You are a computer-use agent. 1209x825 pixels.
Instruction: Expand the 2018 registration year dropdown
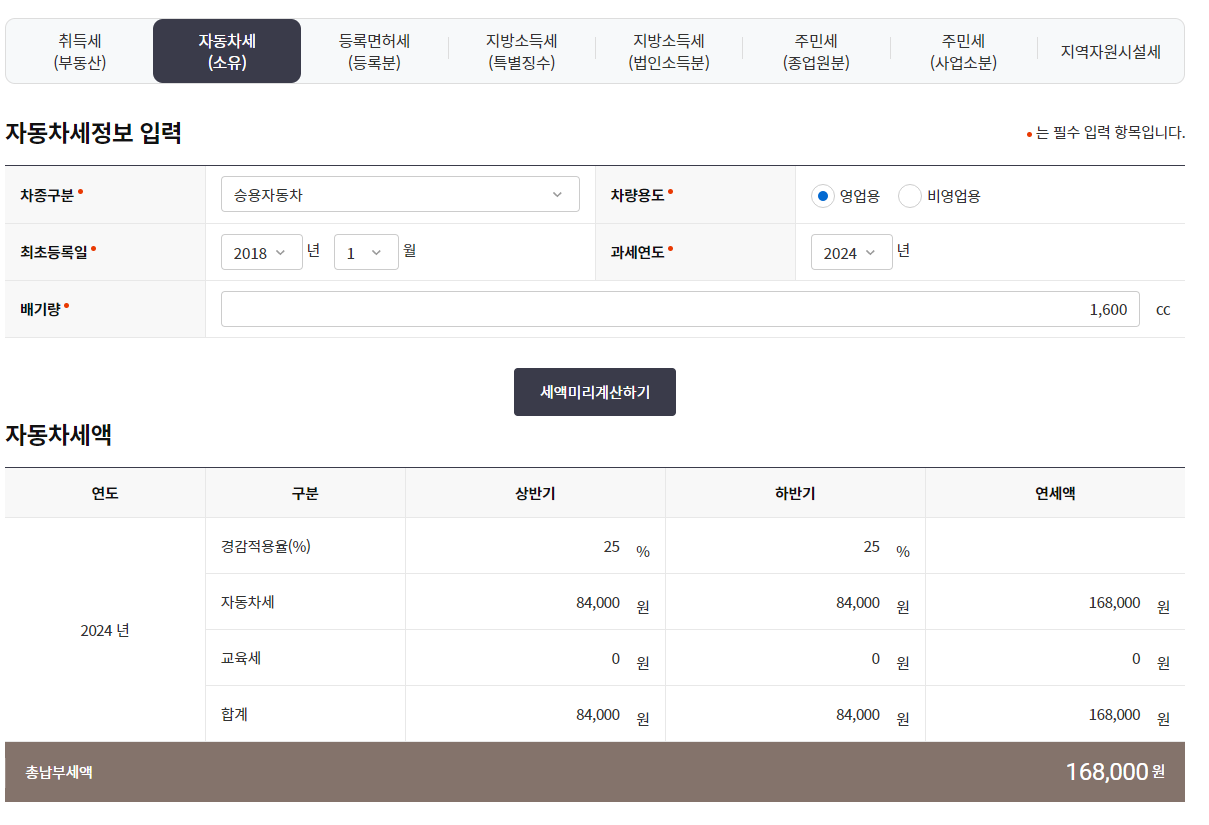click(261, 252)
